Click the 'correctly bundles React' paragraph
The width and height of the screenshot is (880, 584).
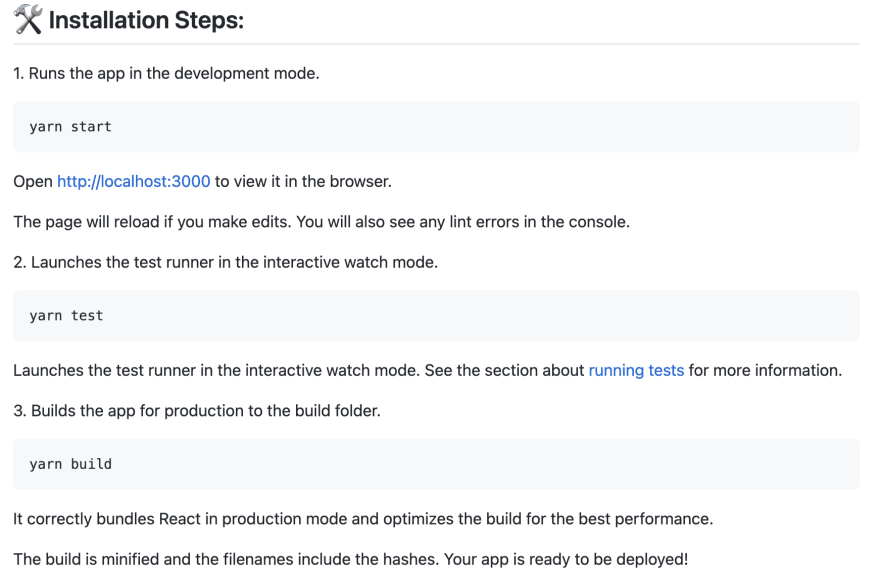[363, 519]
